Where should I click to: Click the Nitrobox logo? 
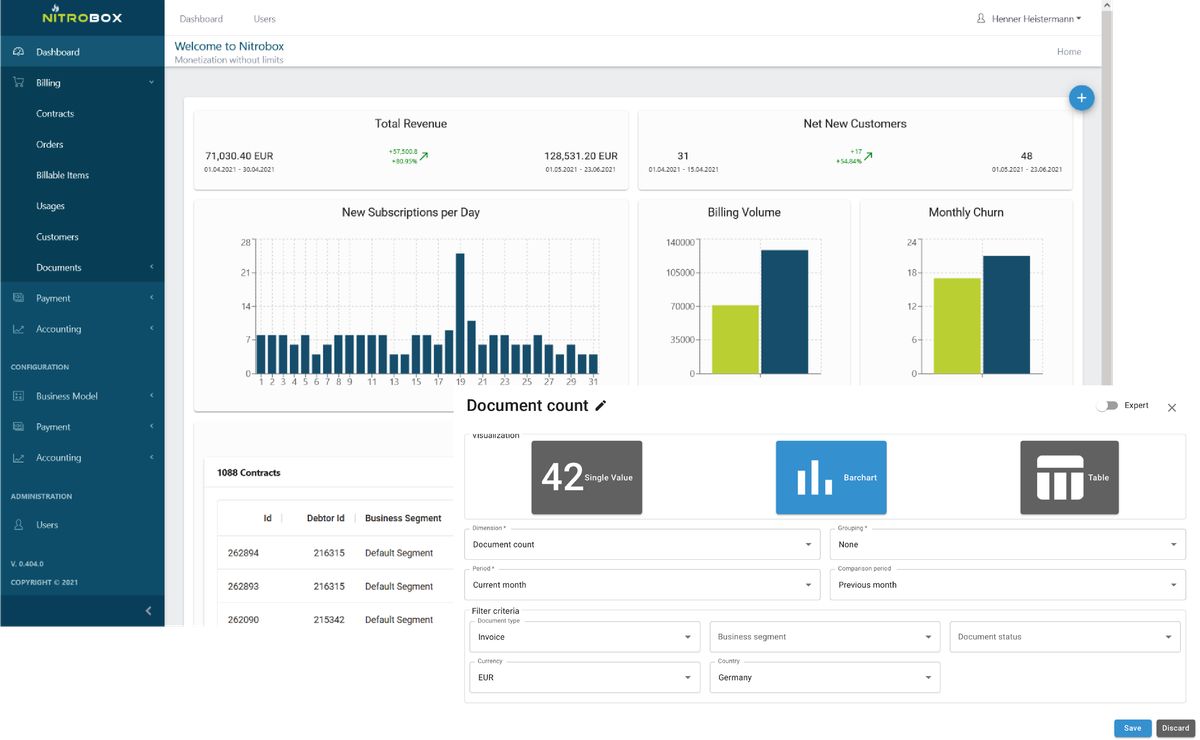[x=80, y=17]
